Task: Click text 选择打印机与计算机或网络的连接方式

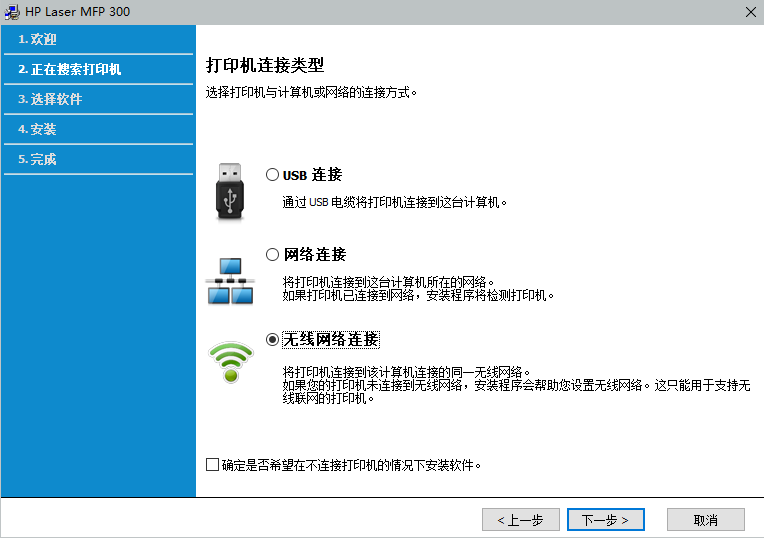Action: pos(311,92)
